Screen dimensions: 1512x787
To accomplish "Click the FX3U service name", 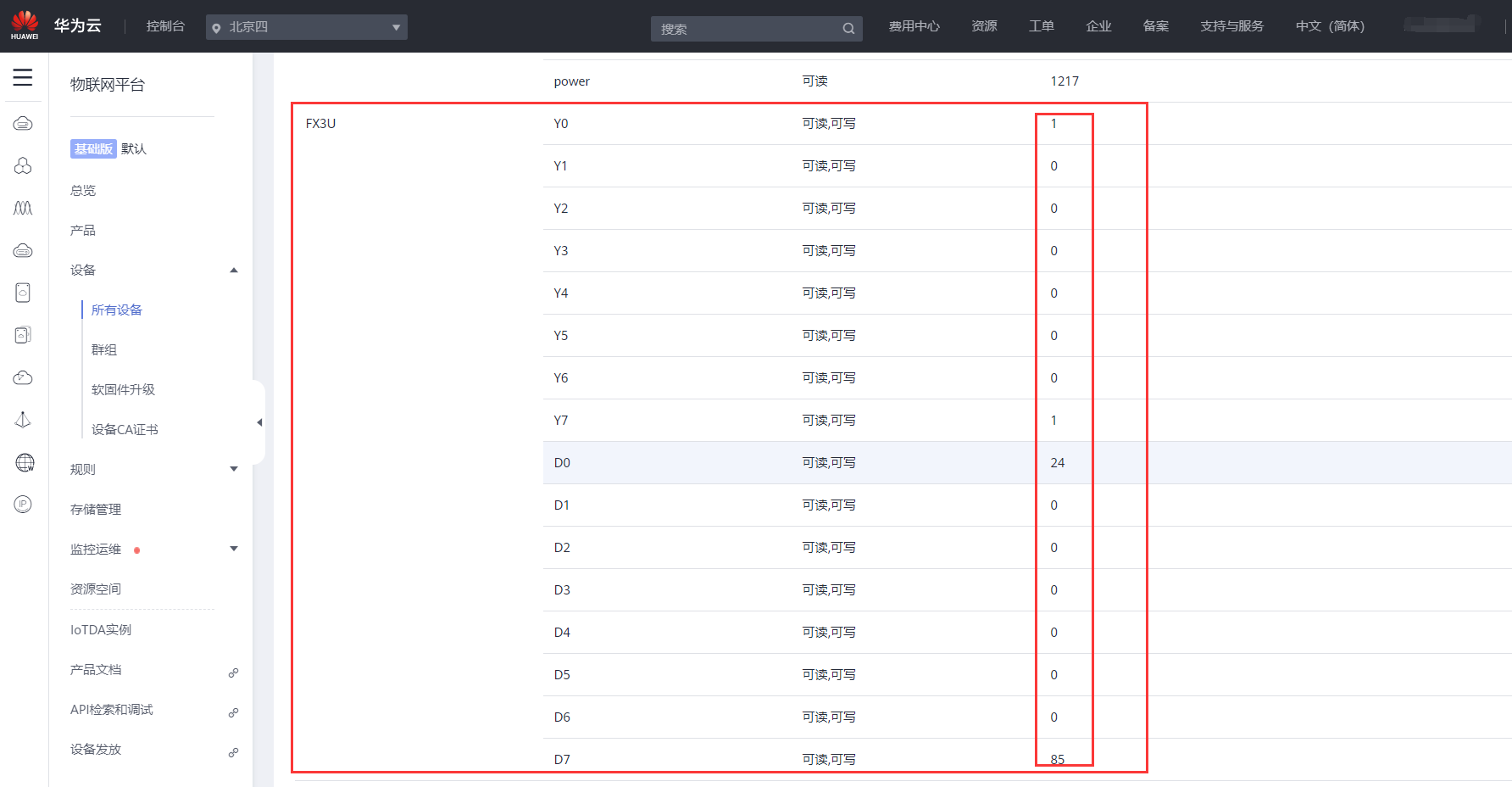I will pyautogui.click(x=320, y=124).
